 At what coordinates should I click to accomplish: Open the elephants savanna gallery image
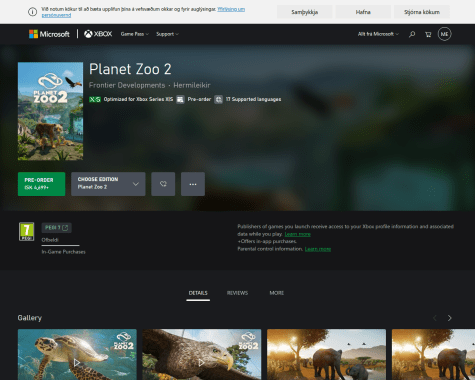(x=326, y=355)
